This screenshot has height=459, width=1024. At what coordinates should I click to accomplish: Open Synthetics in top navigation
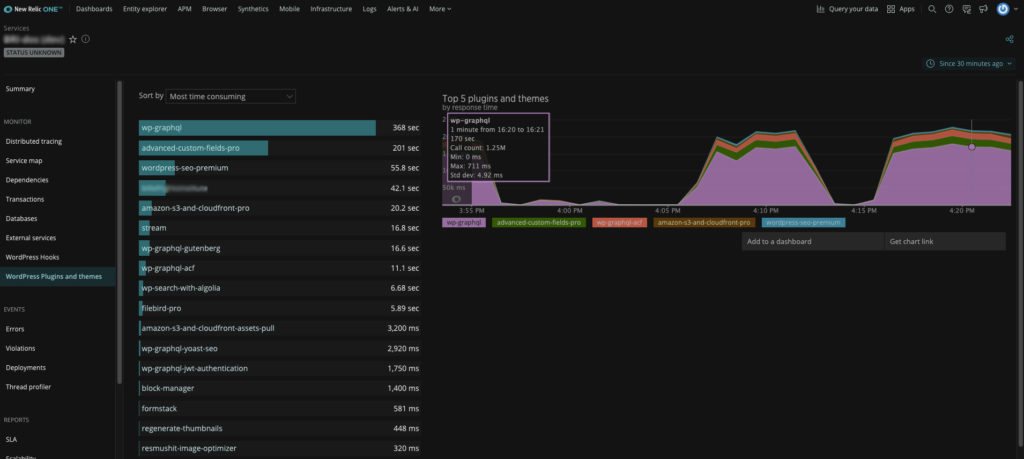coord(253,9)
